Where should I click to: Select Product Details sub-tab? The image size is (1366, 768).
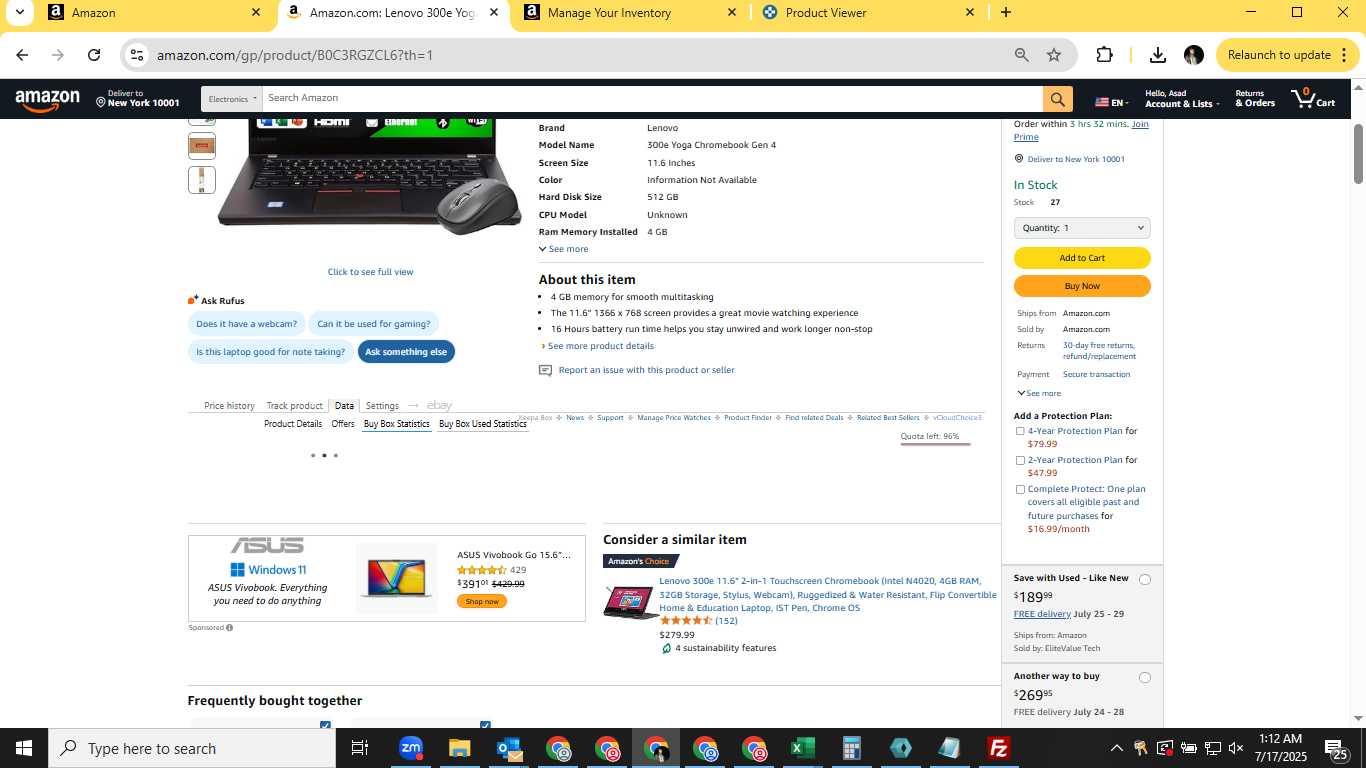[293, 424]
